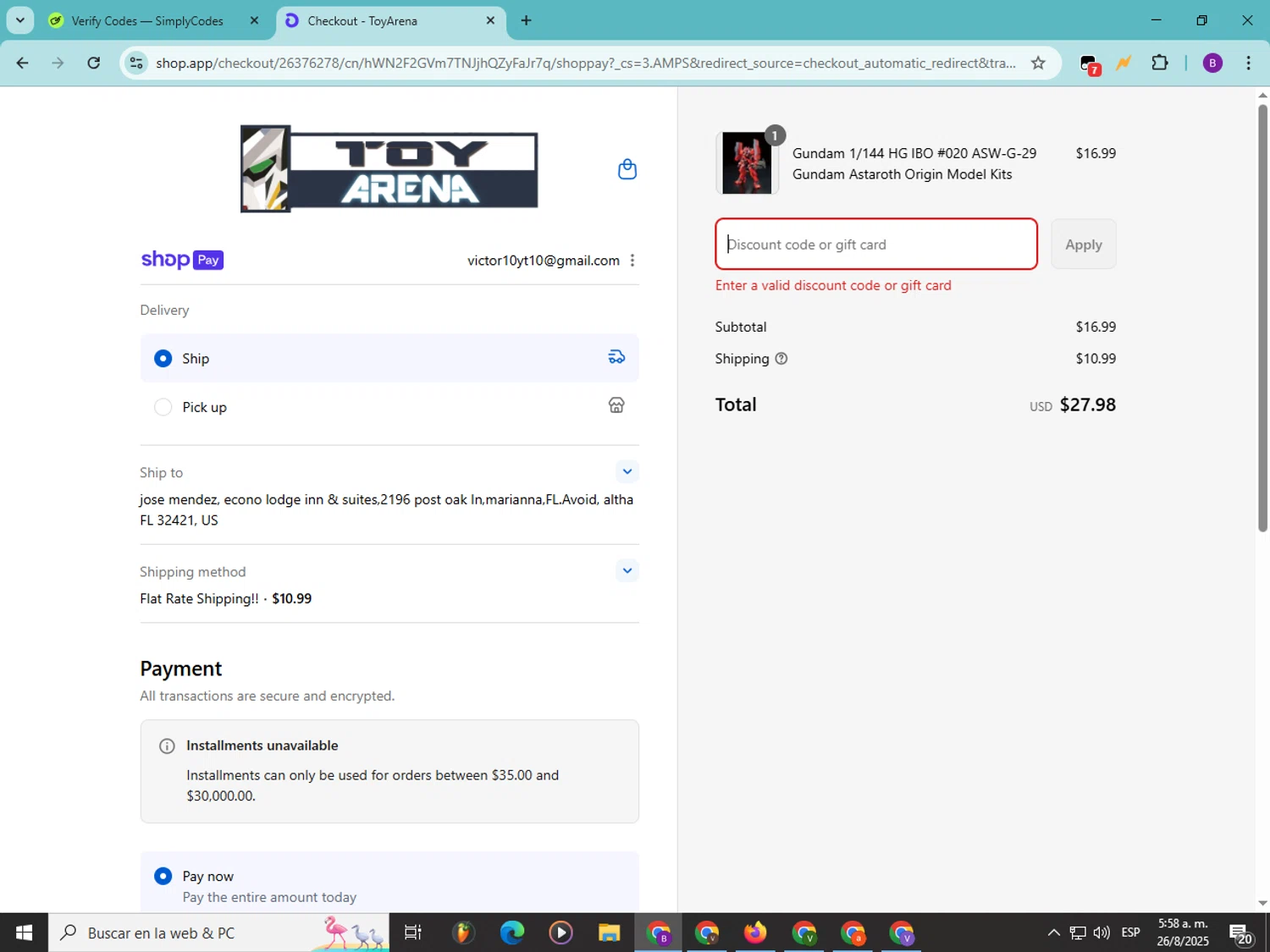The width and height of the screenshot is (1270, 952).
Task: Click the orange lightning extension icon
Action: point(1124,63)
